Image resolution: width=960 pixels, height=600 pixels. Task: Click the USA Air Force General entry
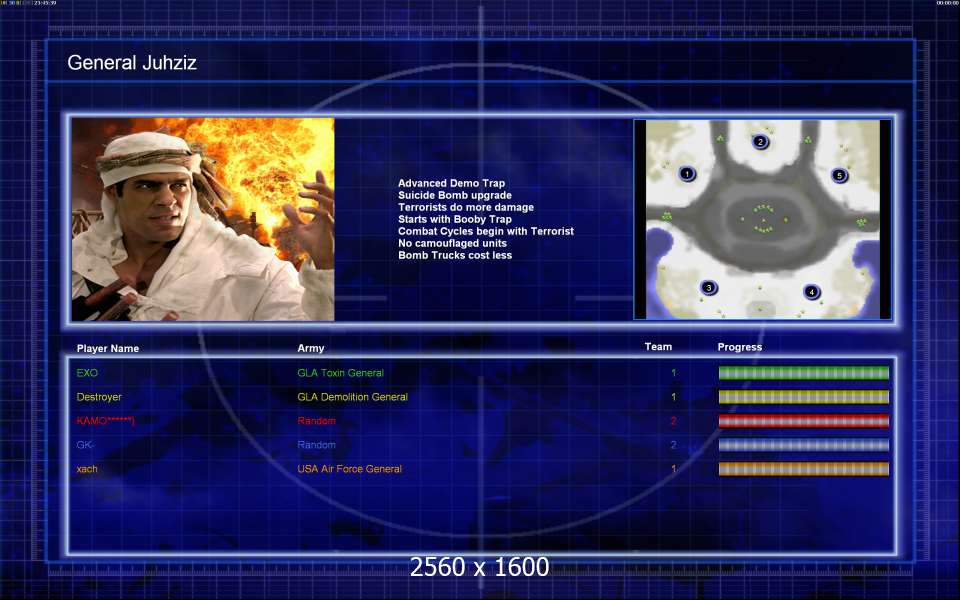pos(350,469)
